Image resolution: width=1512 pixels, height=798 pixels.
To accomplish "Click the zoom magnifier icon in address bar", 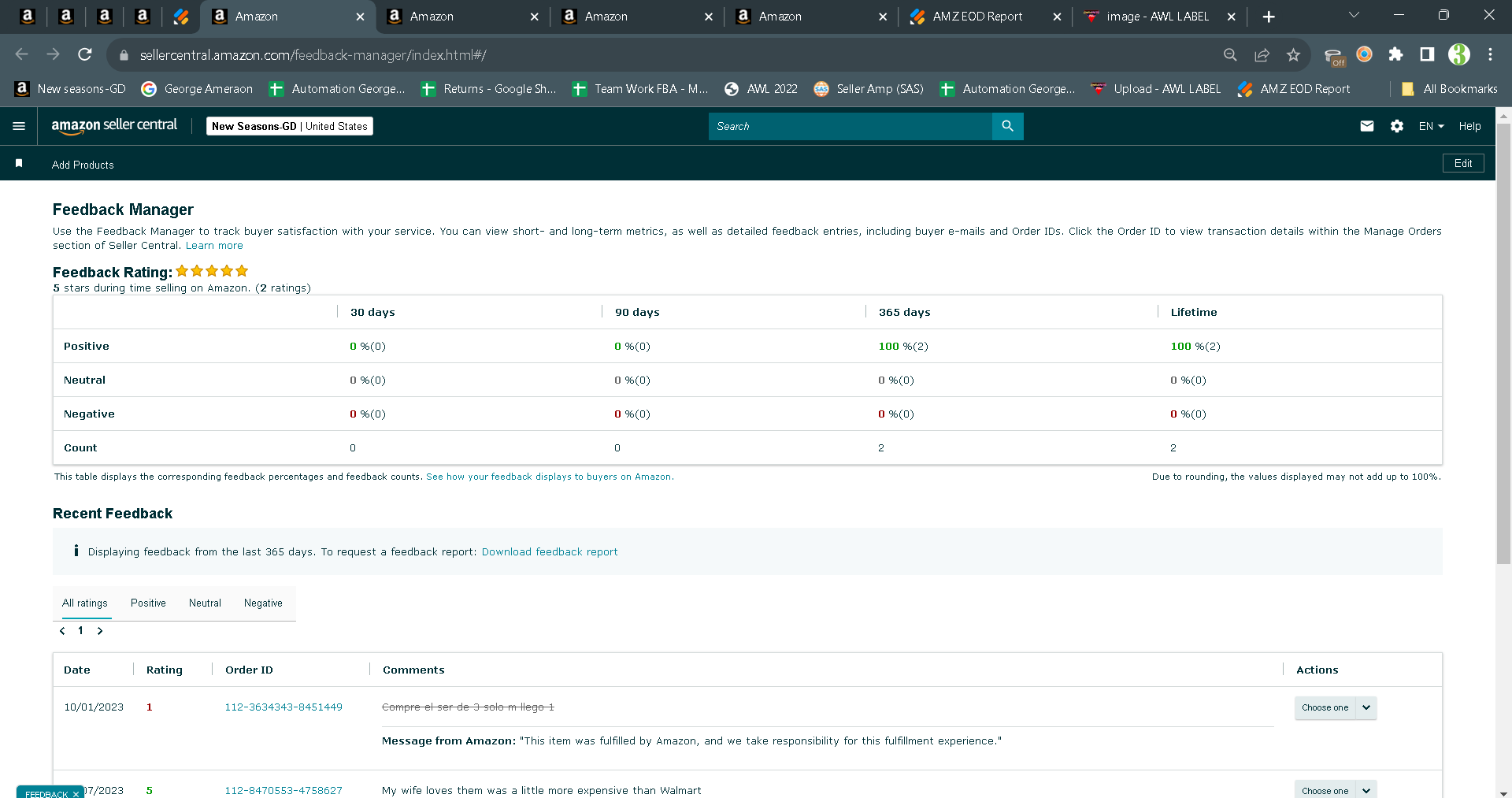I will (1230, 54).
